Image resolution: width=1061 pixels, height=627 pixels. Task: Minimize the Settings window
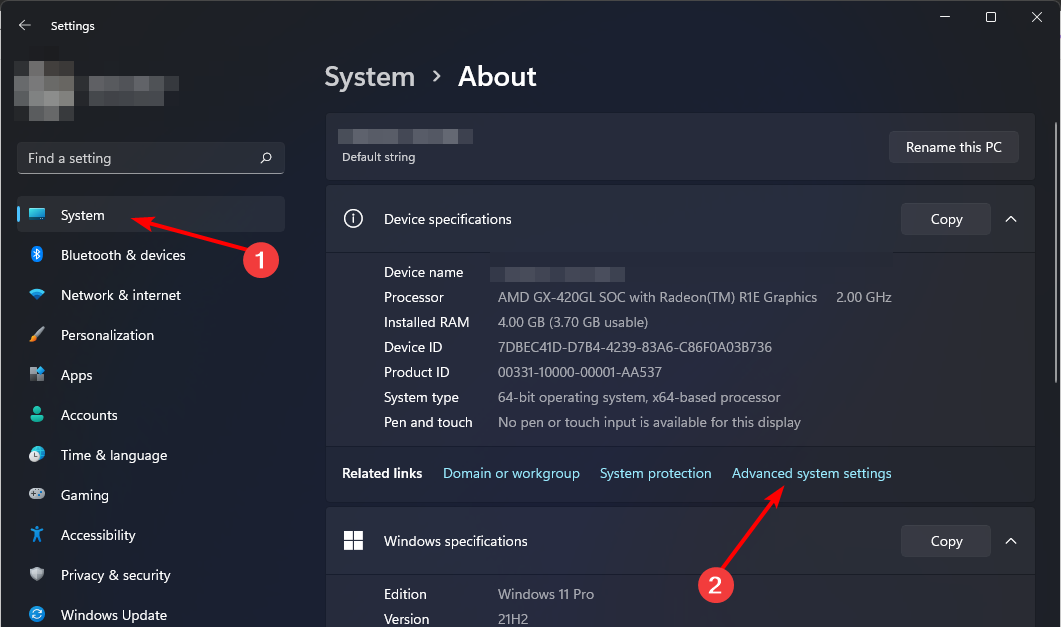(x=945, y=17)
